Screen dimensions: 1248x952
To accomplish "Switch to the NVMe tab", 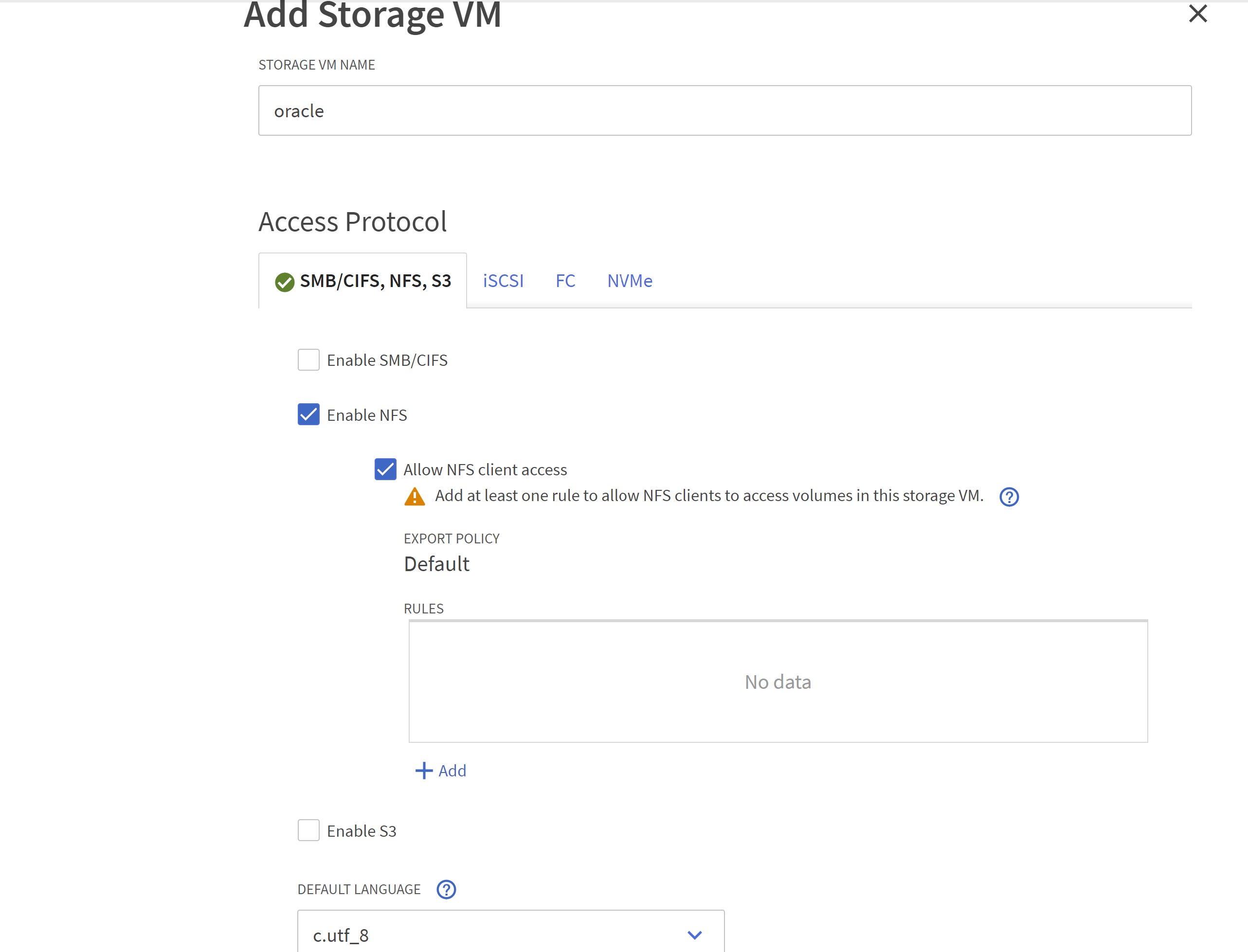I will pyautogui.click(x=629, y=281).
